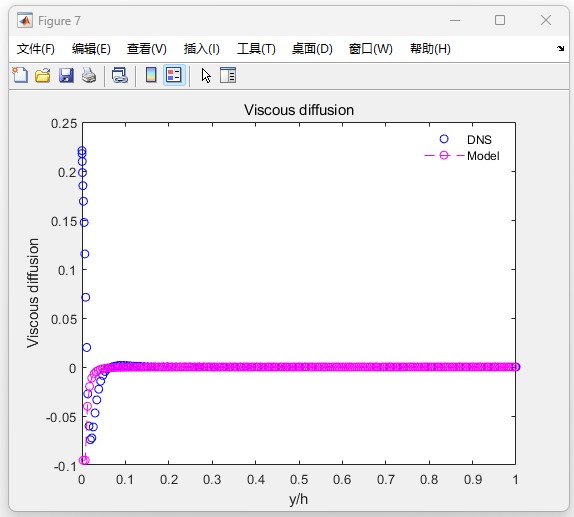Toggle the Insert Legend toolbar button
This screenshot has width=574, height=517.
(174, 75)
